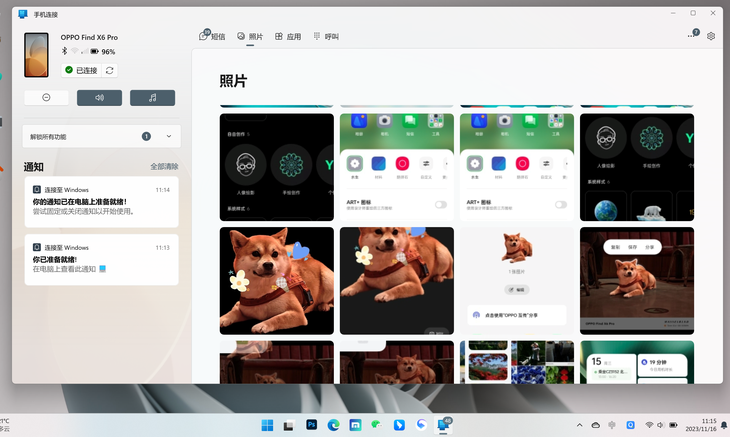This screenshot has height=437, width=730.
Task: Toggle Do Not Disturb on phone
Action: click(x=47, y=98)
